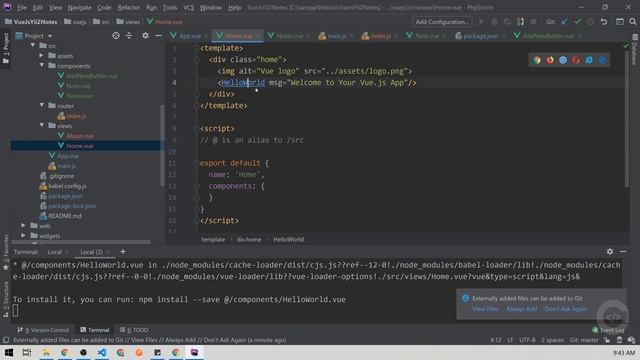Click the Git update project arrow icon
640x360 pixels.
[x=564, y=22]
